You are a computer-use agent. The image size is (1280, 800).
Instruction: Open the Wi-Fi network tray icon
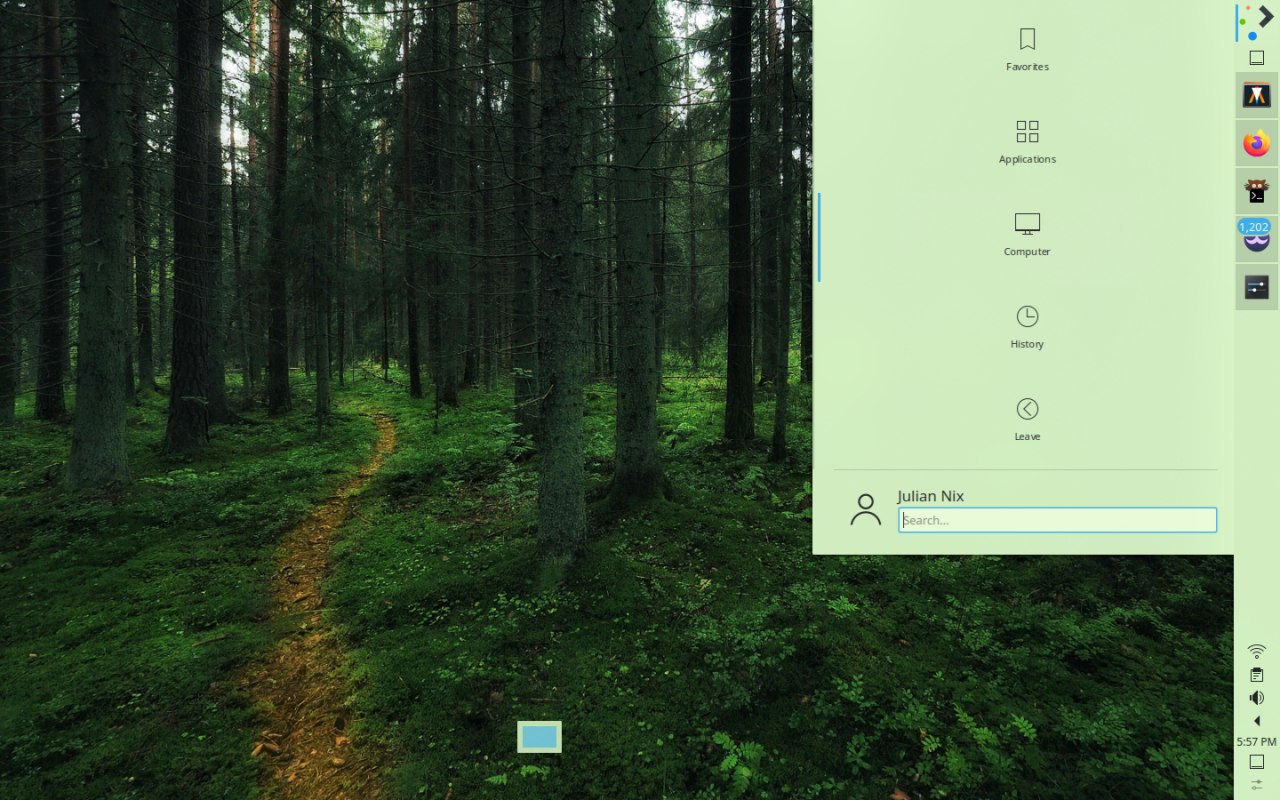pos(1257,652)
